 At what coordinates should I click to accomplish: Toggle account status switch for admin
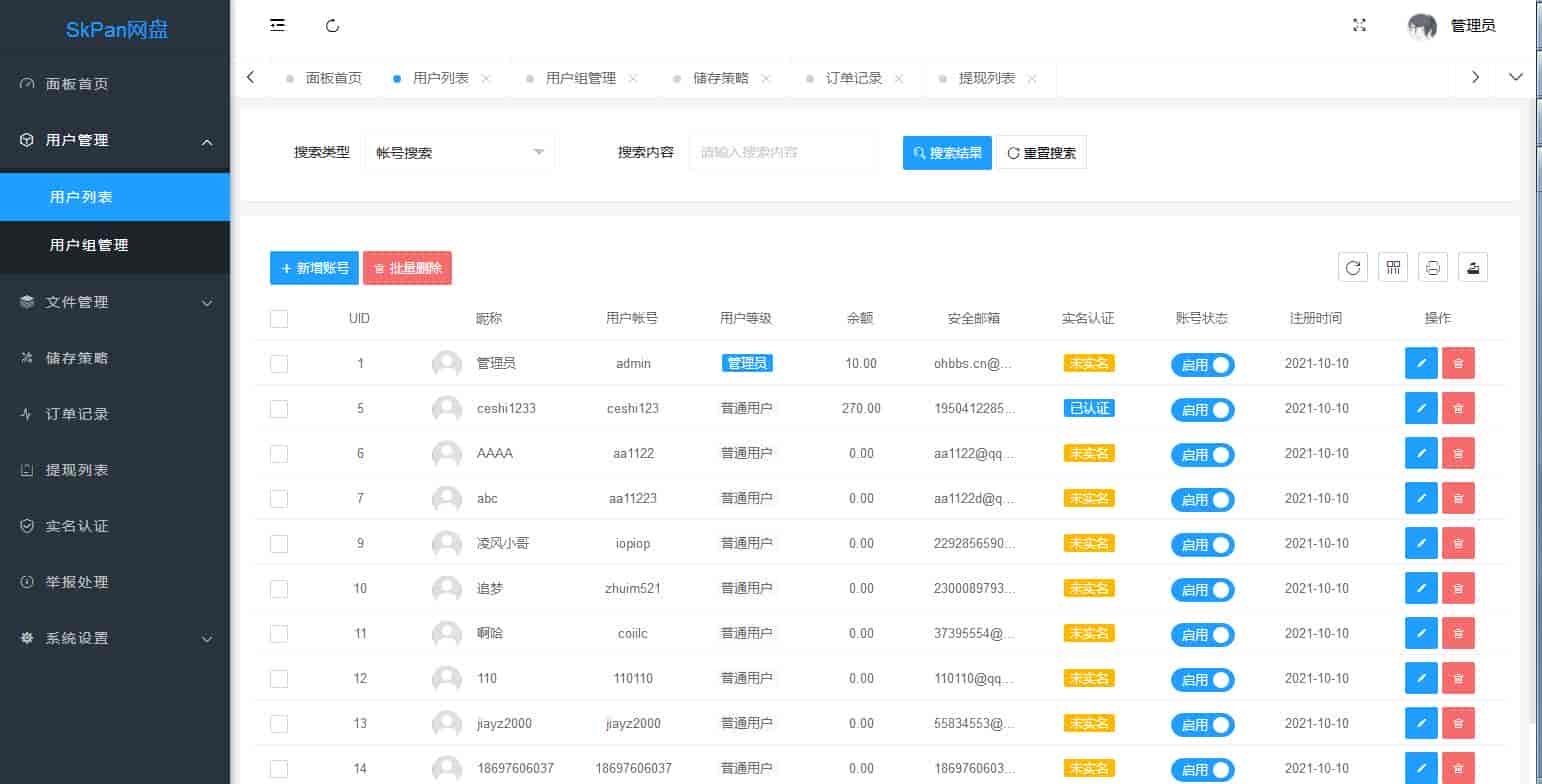tap(1203, 365)
